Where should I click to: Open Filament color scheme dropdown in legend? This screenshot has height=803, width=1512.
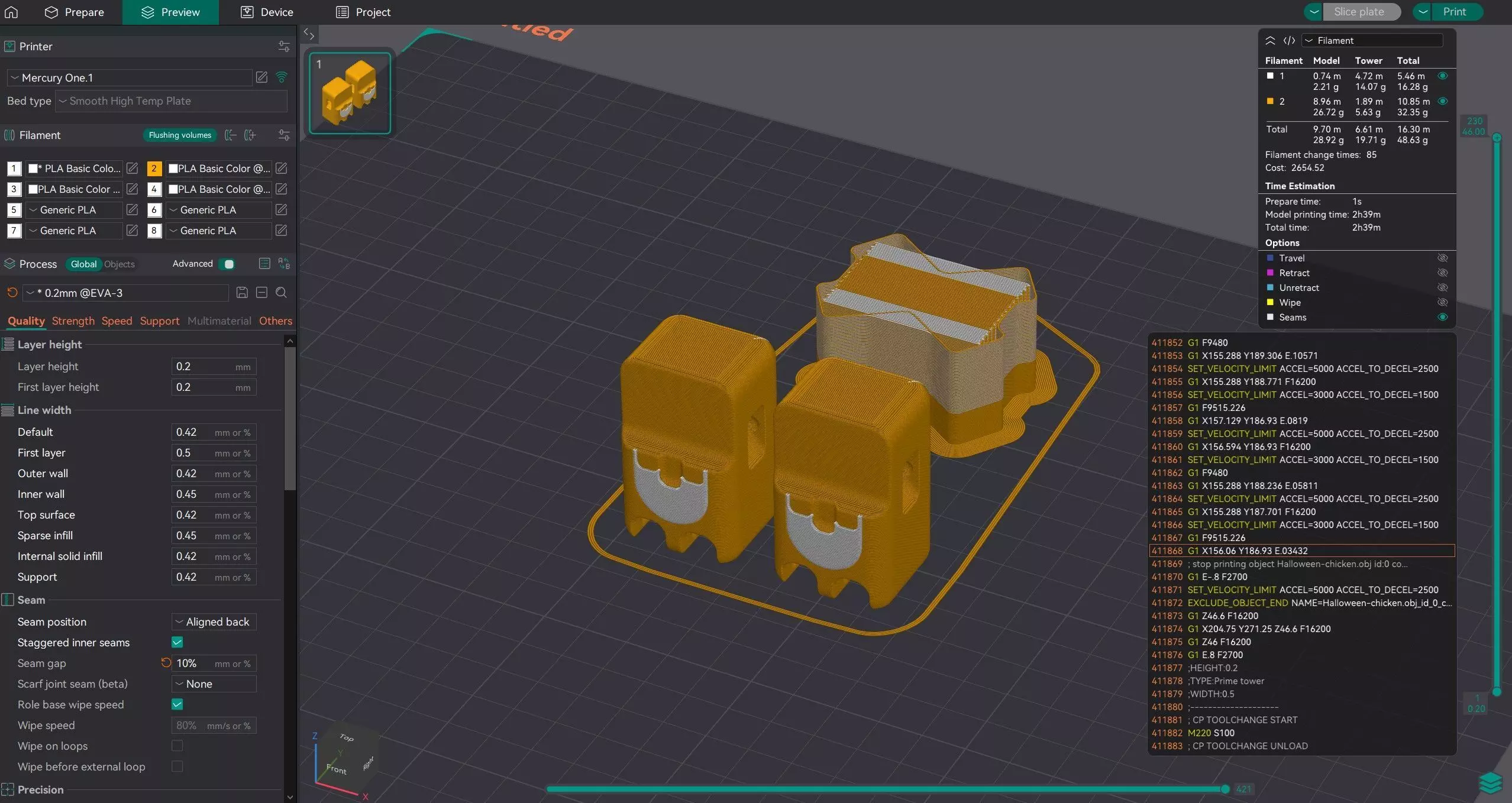pyautogui.click(x=1372, y=40)
